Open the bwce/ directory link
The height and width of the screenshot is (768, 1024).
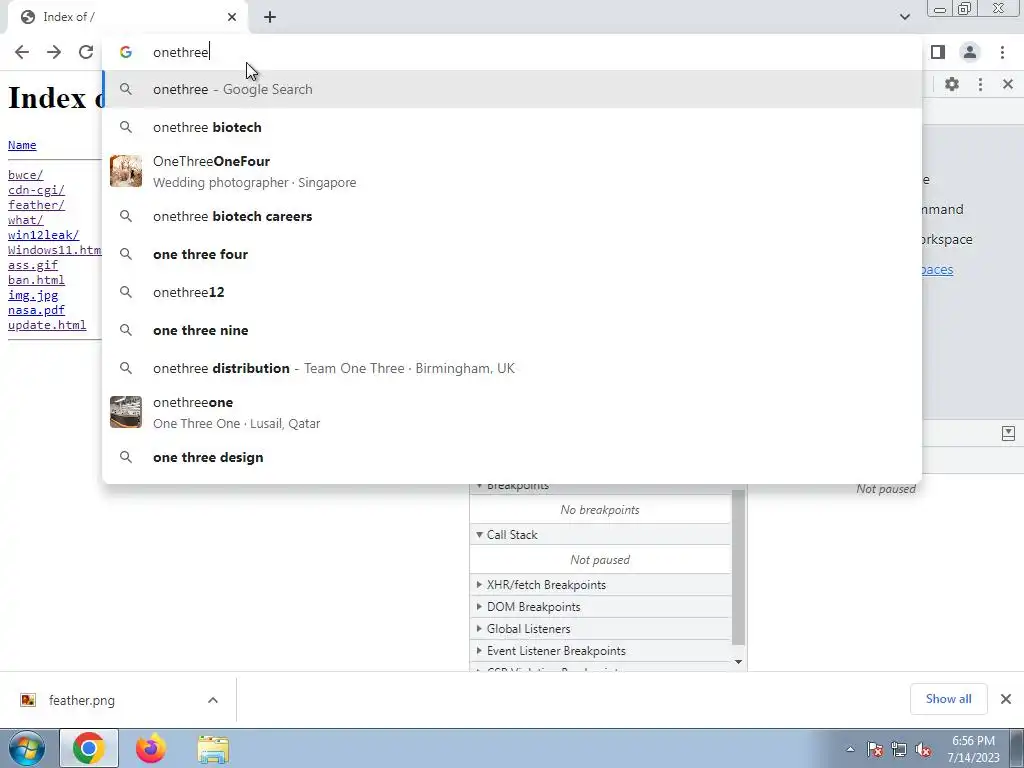tap(25, 175)
